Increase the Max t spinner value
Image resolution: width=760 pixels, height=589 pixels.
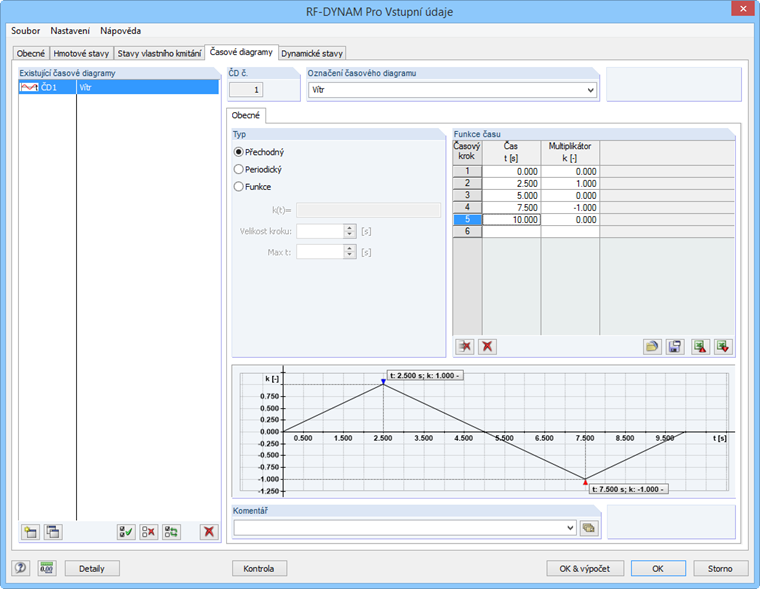(x=350, y=248)
